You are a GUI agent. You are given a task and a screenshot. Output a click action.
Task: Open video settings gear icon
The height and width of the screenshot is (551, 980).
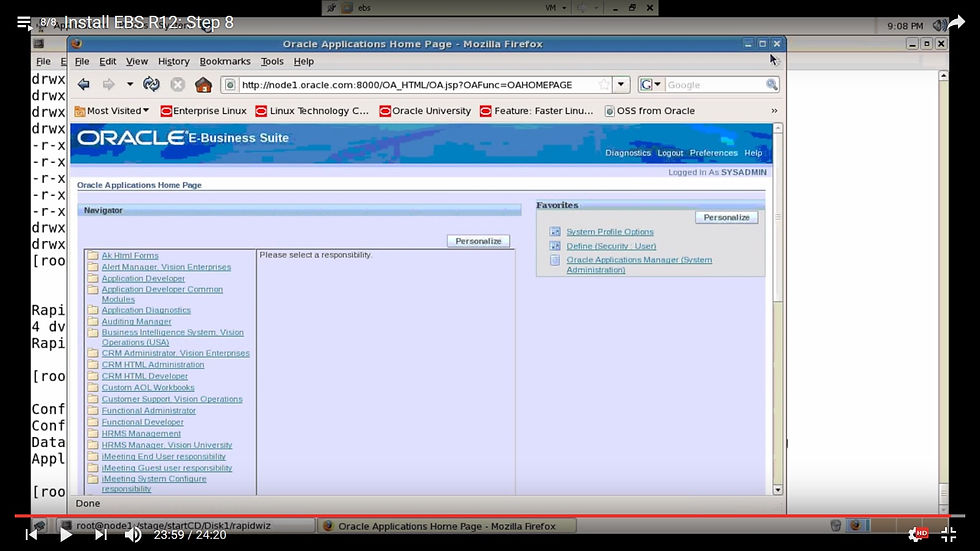click(917, 534)
